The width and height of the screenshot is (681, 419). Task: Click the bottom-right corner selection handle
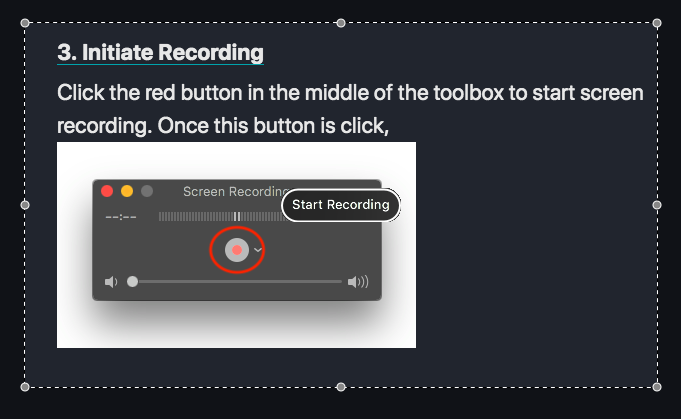[x=657, y=387]
